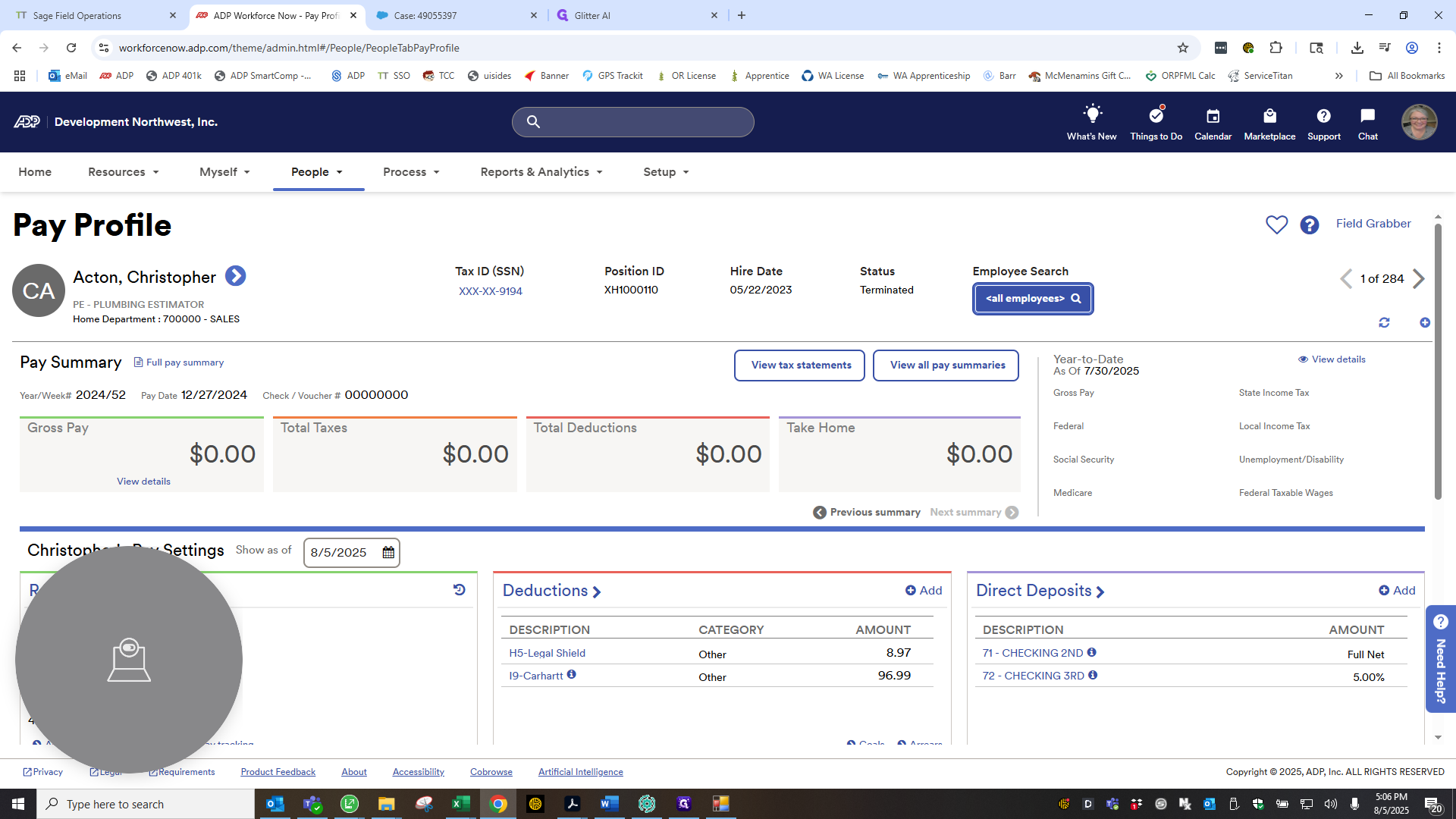Open Marketplace shopping bag icon

point(1269,116)
